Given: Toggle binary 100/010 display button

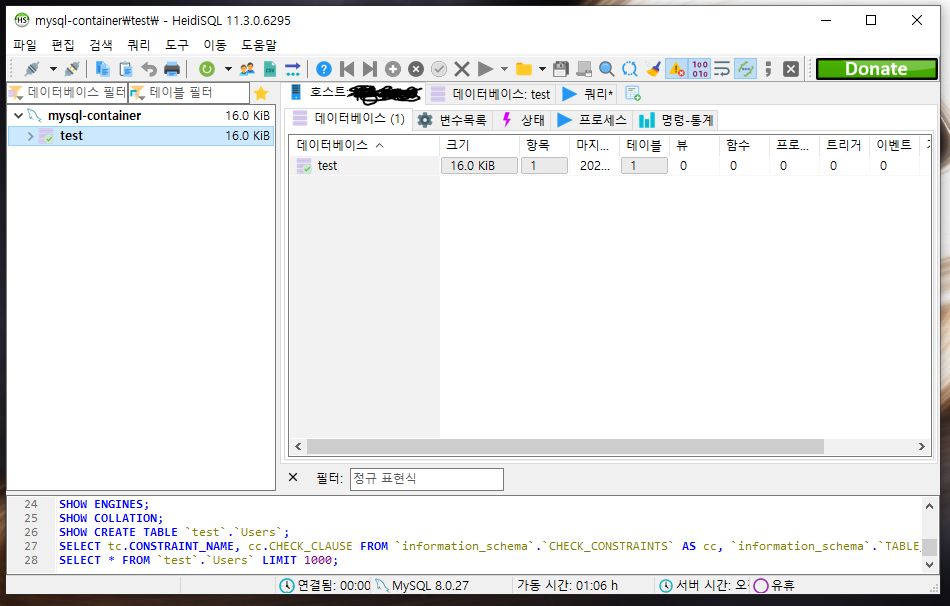Looking at the screenshot, I should (x=700, y=69).
